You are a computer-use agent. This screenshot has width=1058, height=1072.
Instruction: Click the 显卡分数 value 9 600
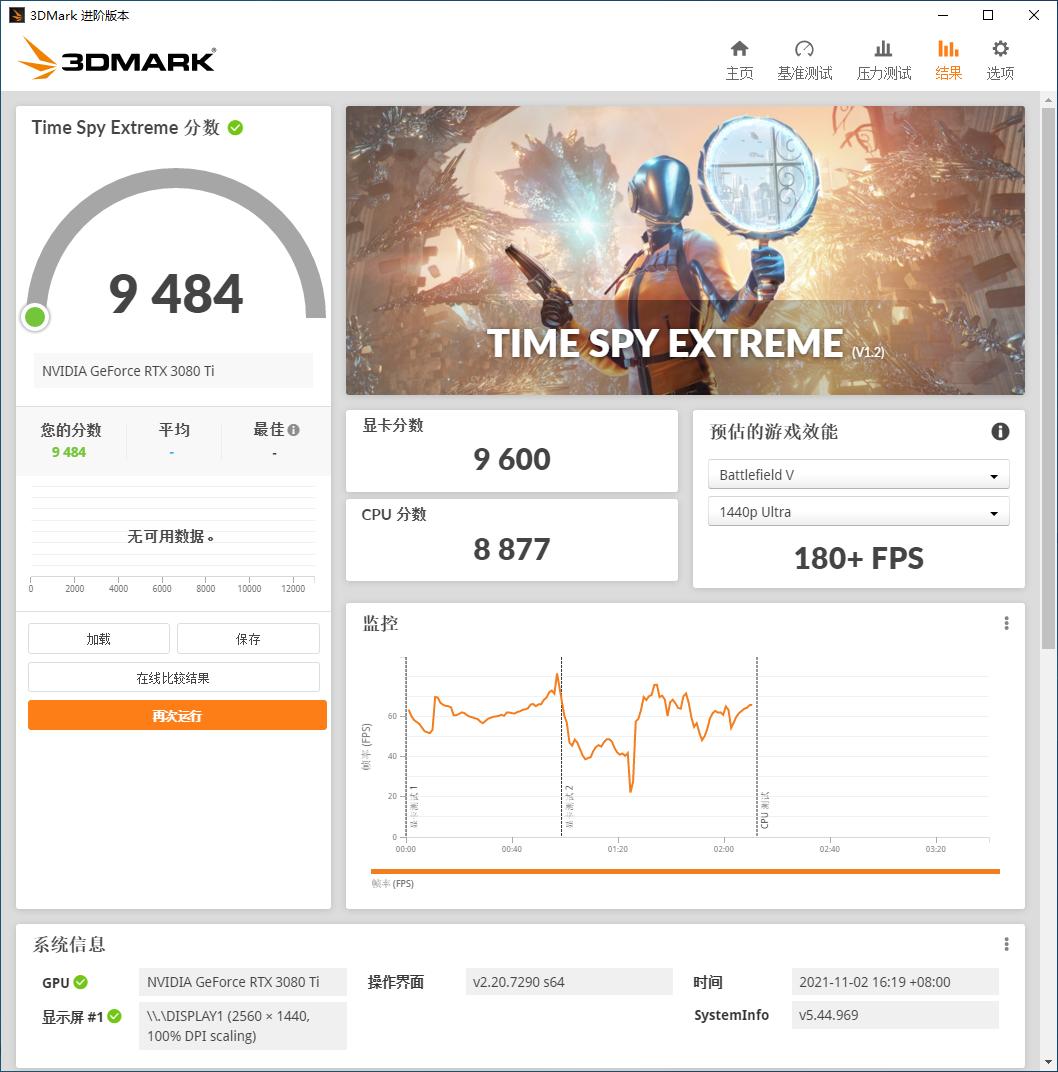(x=511, y=459)
